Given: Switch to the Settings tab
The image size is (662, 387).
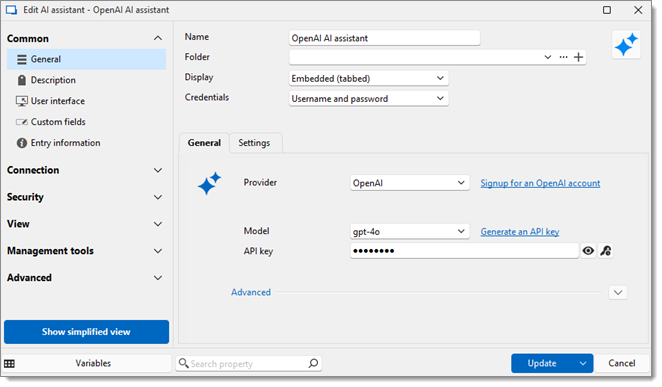Looking at the screenshot, I should tap(254, 143).
